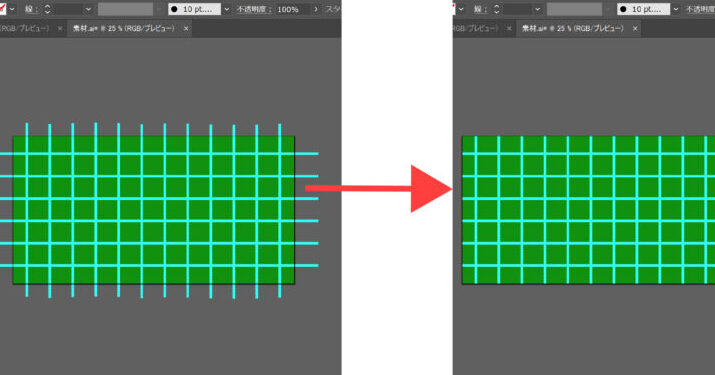Open the brush dropdown arrow in the right screenshot
The image size is (715, 375).
(x=676, y=9)
